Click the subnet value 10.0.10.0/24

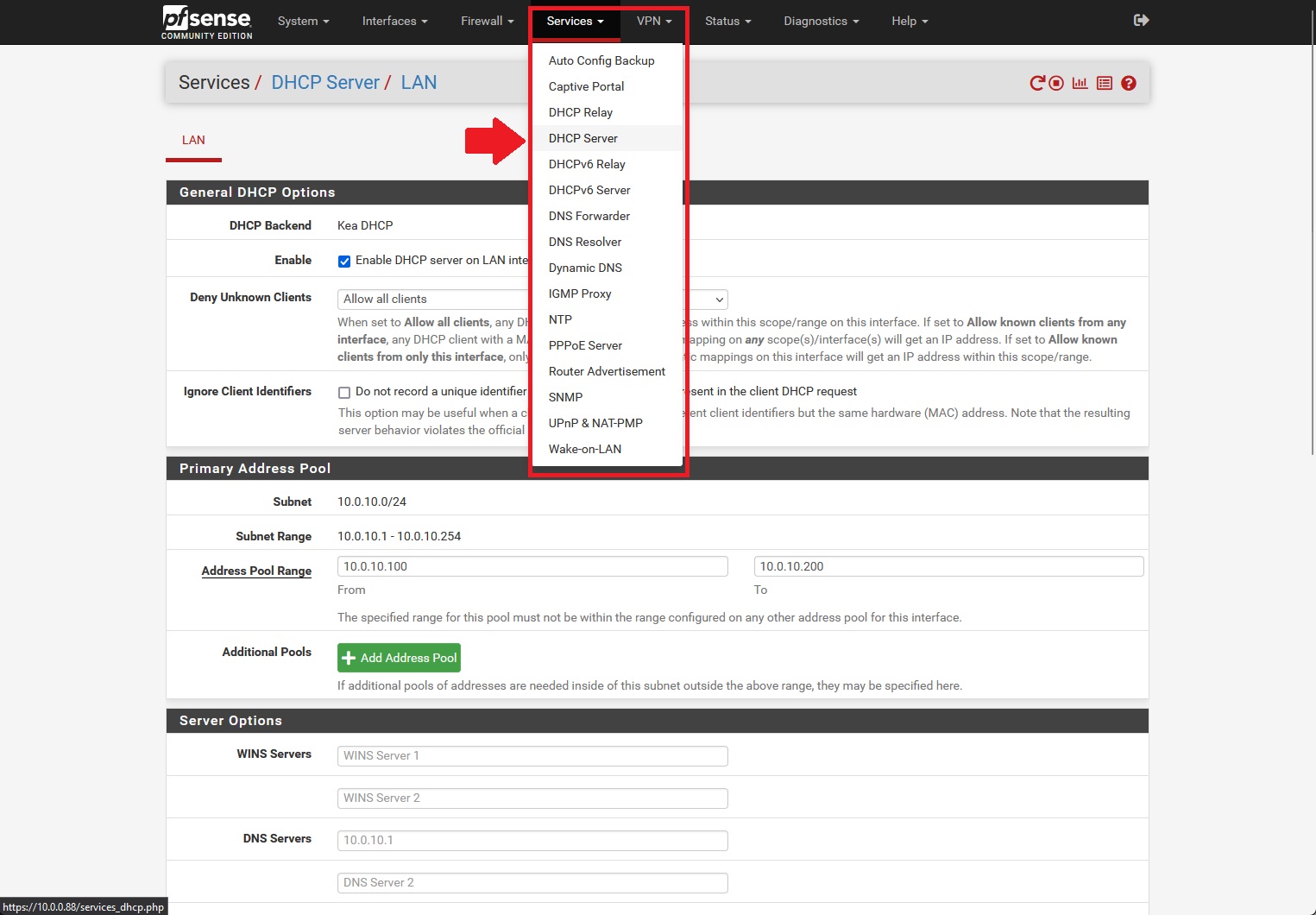coord(372,502)
